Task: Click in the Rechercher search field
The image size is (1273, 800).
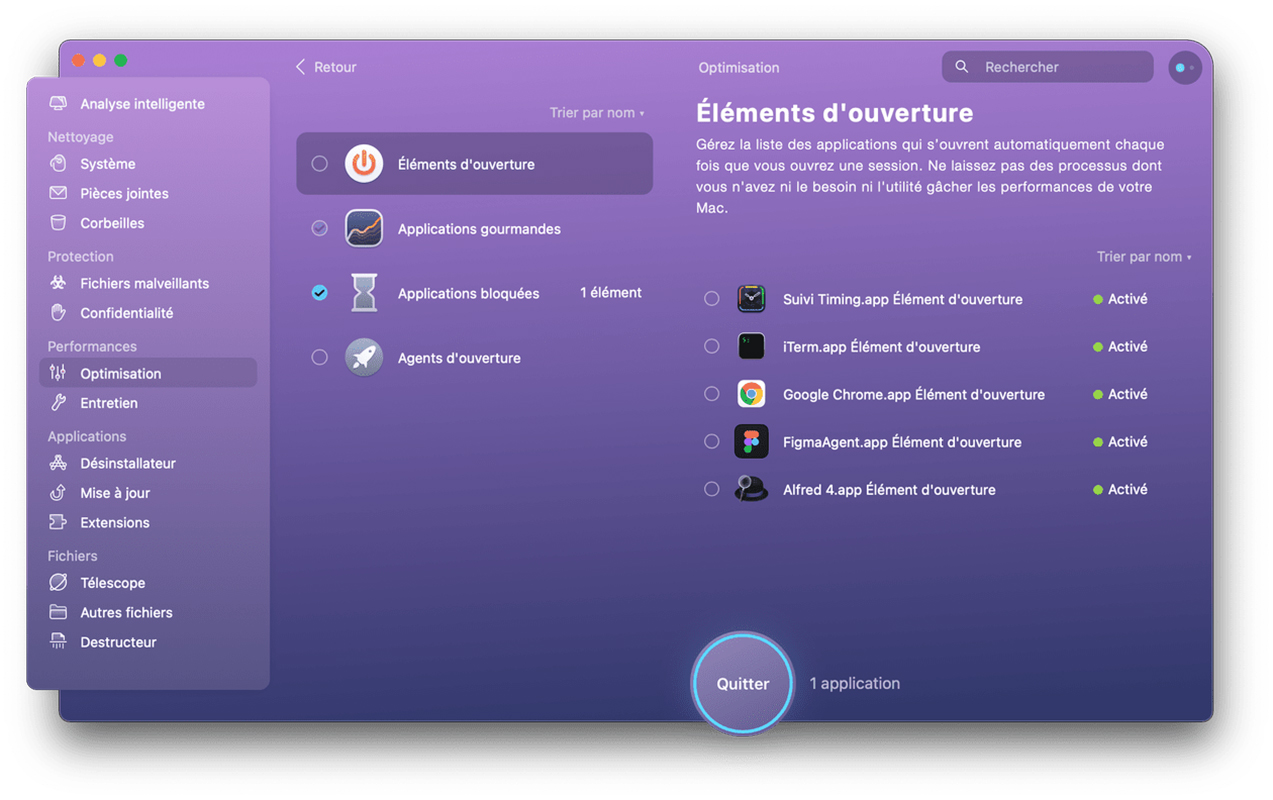Action: pyautogui.click(x=1047, y=67)
